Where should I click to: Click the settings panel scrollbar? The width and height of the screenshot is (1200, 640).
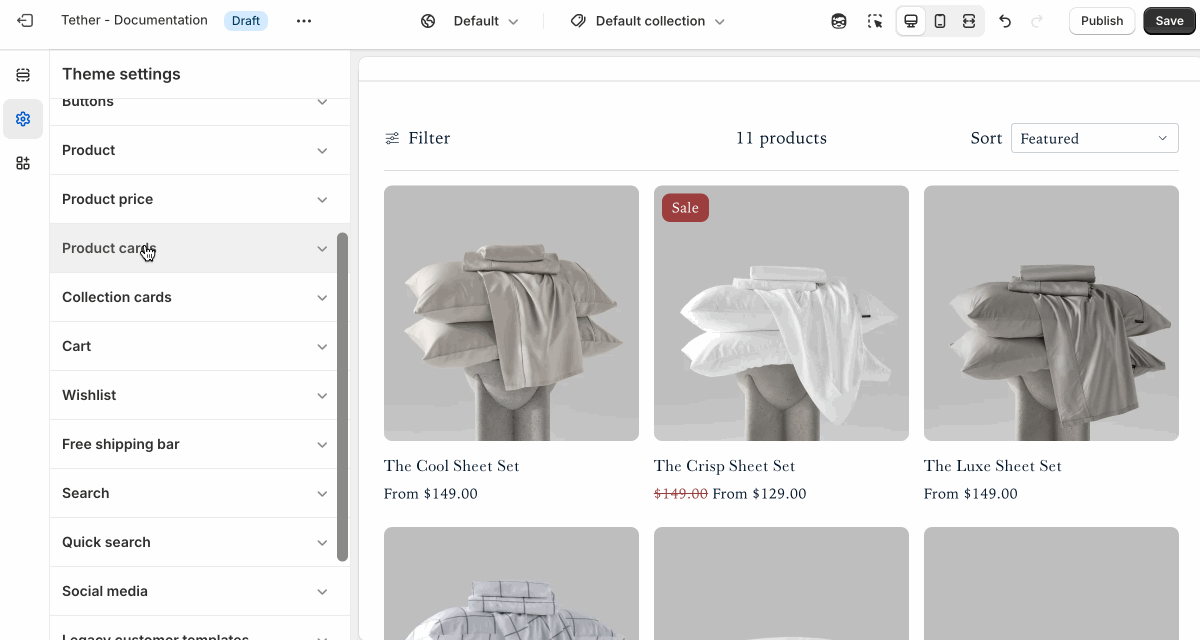coord(343,397)
